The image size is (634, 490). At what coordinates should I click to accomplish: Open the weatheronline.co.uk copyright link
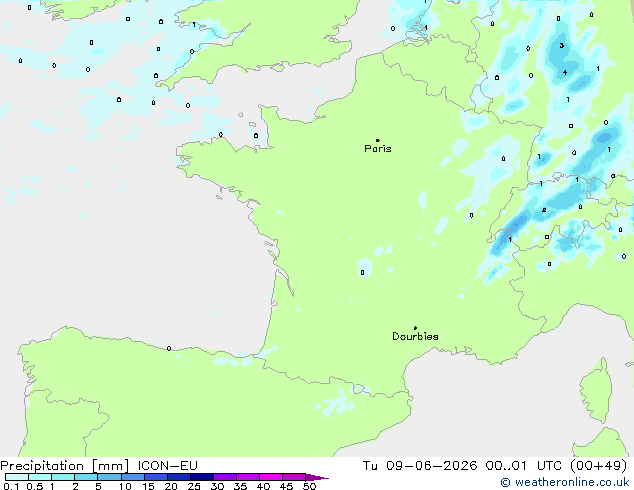[564, 482]
